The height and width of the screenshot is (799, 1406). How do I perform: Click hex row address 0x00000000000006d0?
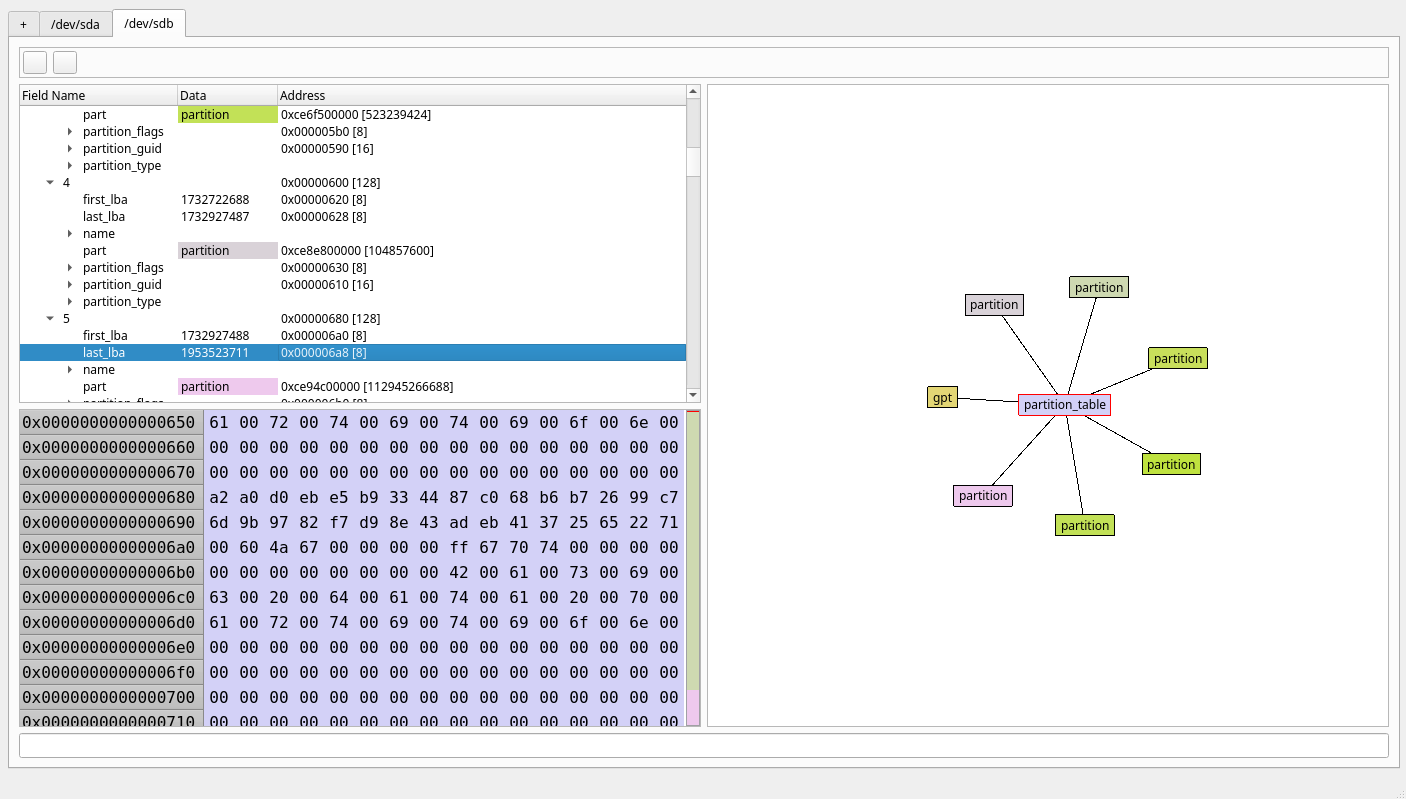click(111, 622)
